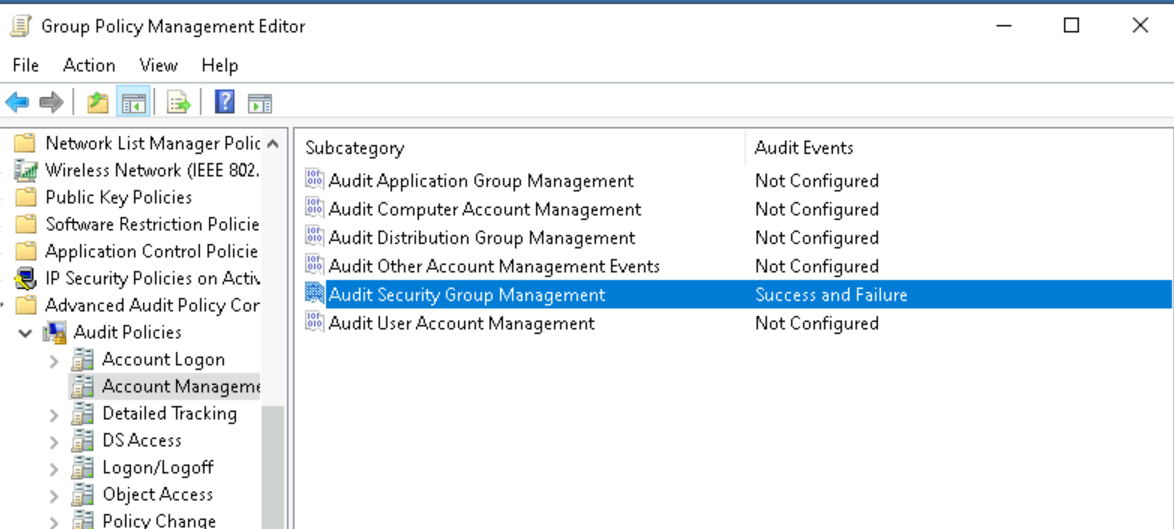The width and height of the screenshot is (1174, 529).
Task: Select the DS Access tree item
Action: coord(142,440)
